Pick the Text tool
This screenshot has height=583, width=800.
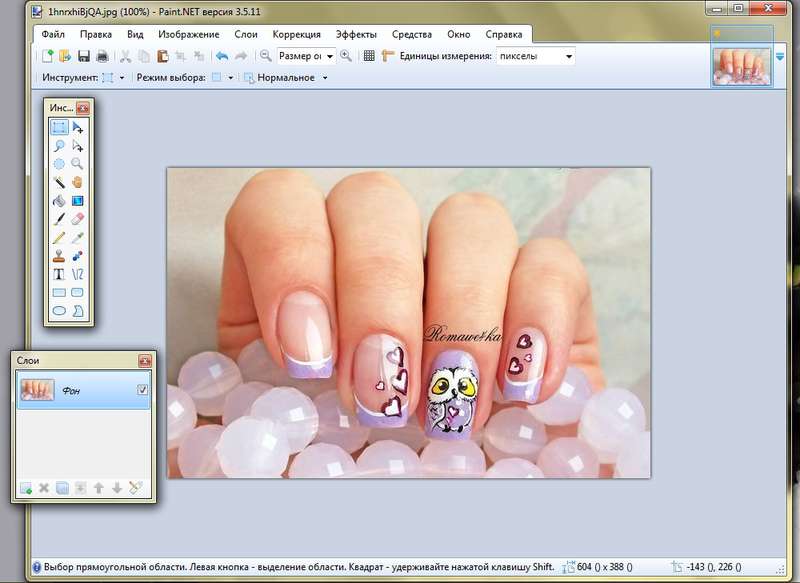click(59, 273)
